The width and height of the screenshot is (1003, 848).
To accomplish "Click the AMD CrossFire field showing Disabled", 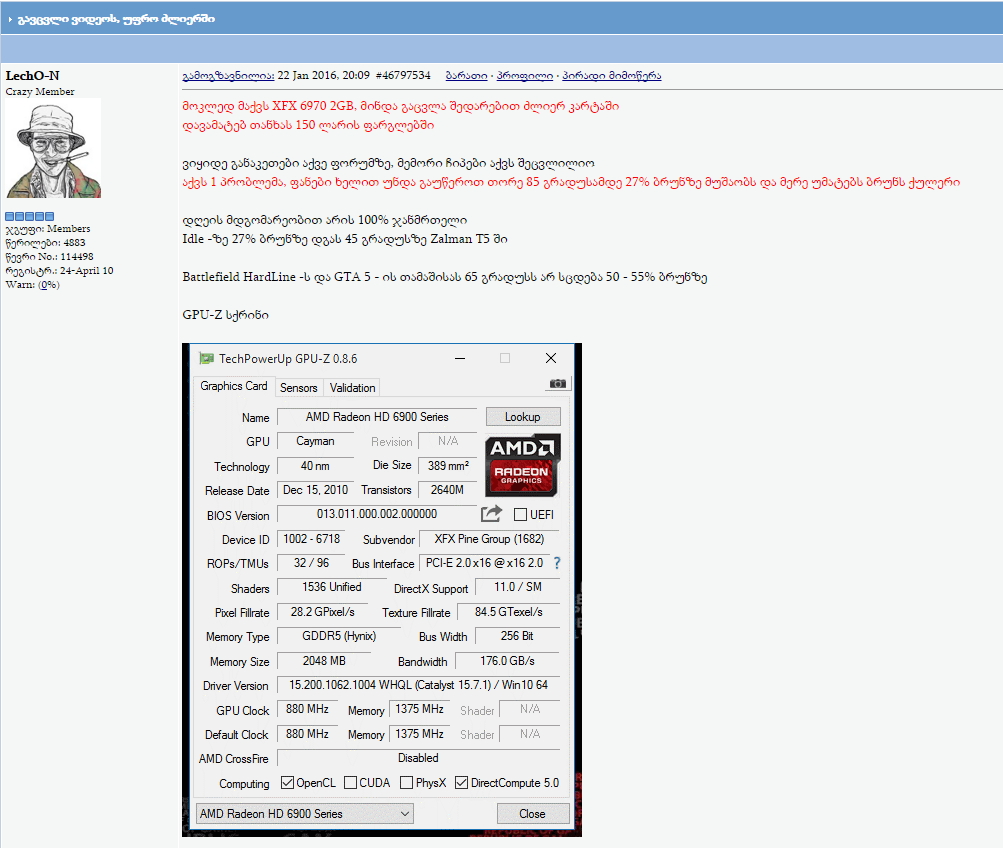I will (418, 758).
